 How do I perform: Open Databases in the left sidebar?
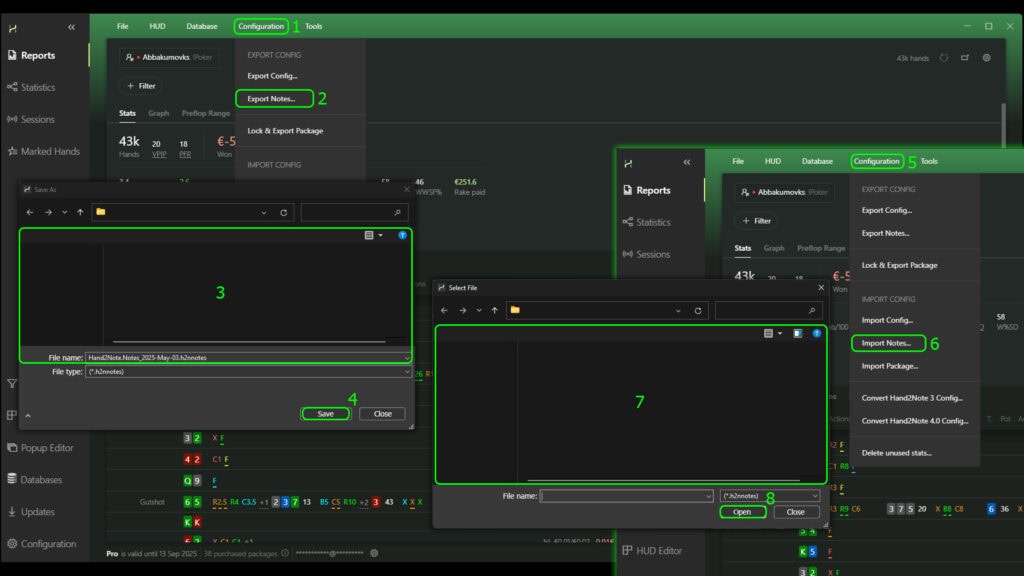[x=41, y=480]
